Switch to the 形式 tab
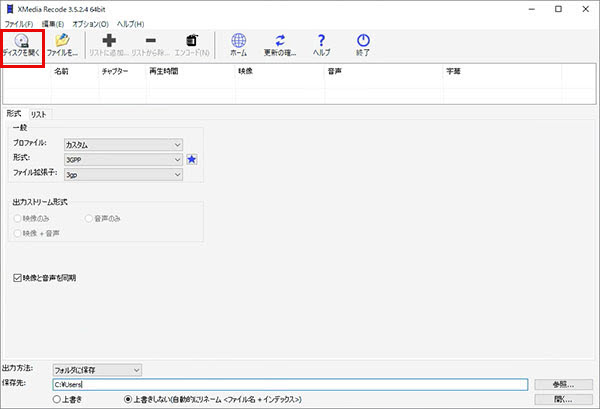 coord(14,114)
